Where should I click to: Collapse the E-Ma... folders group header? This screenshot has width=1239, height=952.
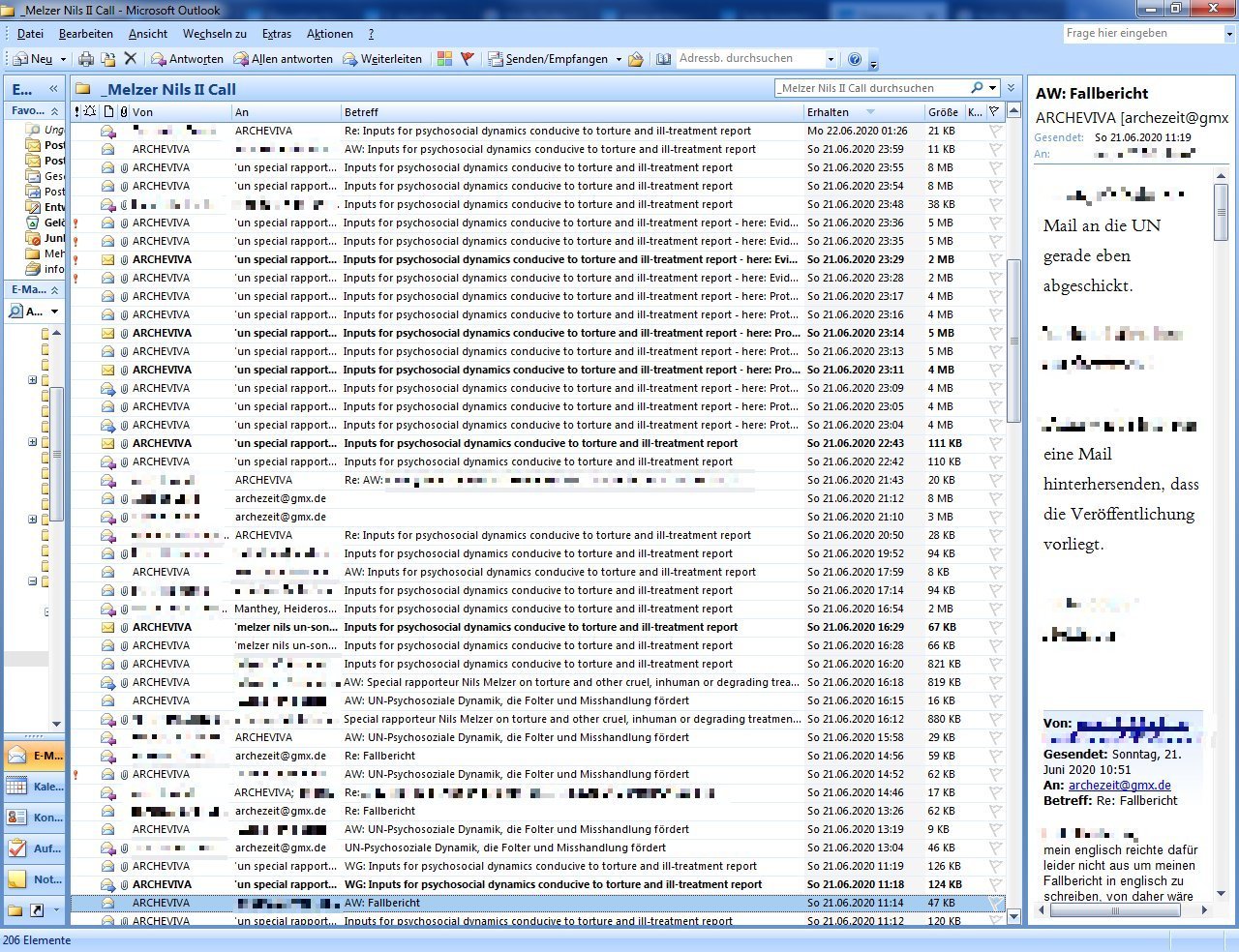tap(55, 289)
